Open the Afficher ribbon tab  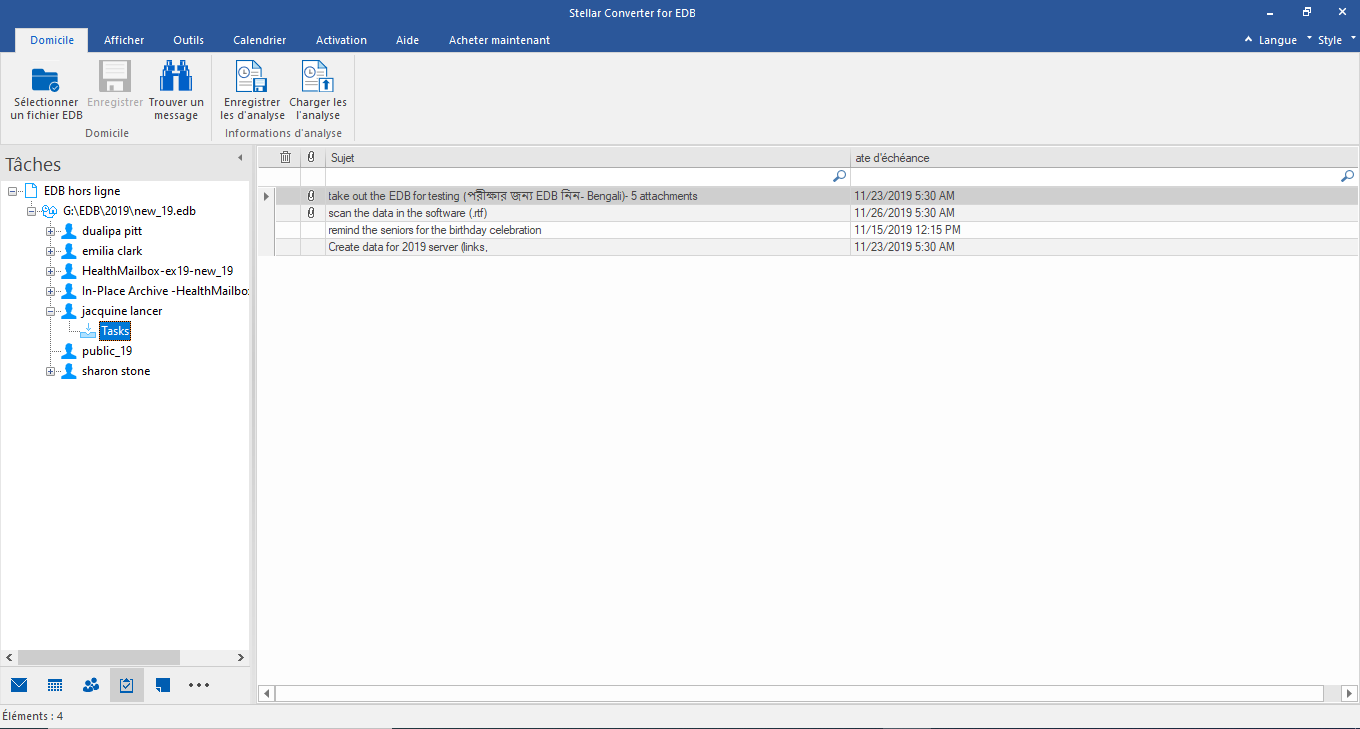click(x=124, y=40)
